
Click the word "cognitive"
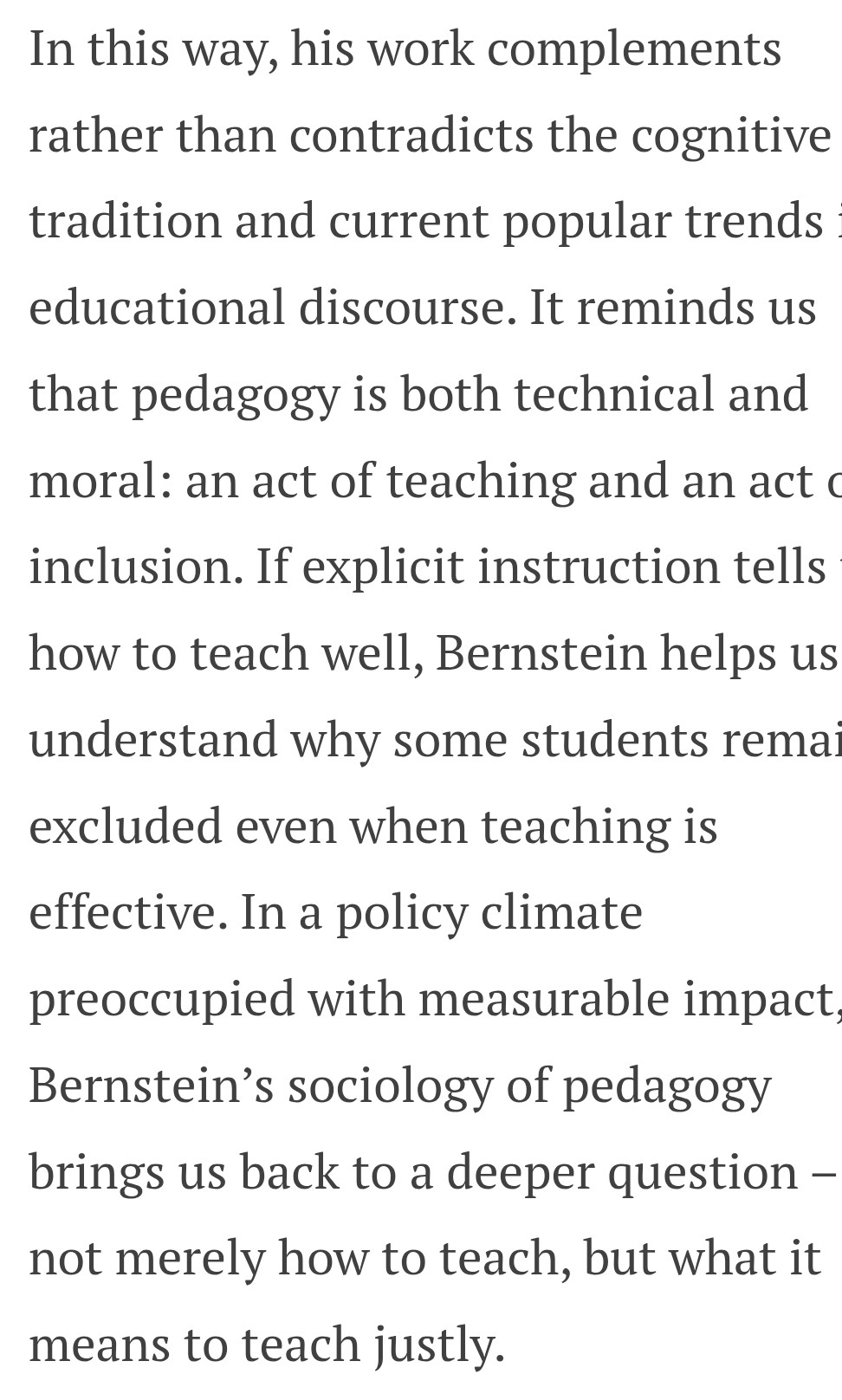(730, 135)
